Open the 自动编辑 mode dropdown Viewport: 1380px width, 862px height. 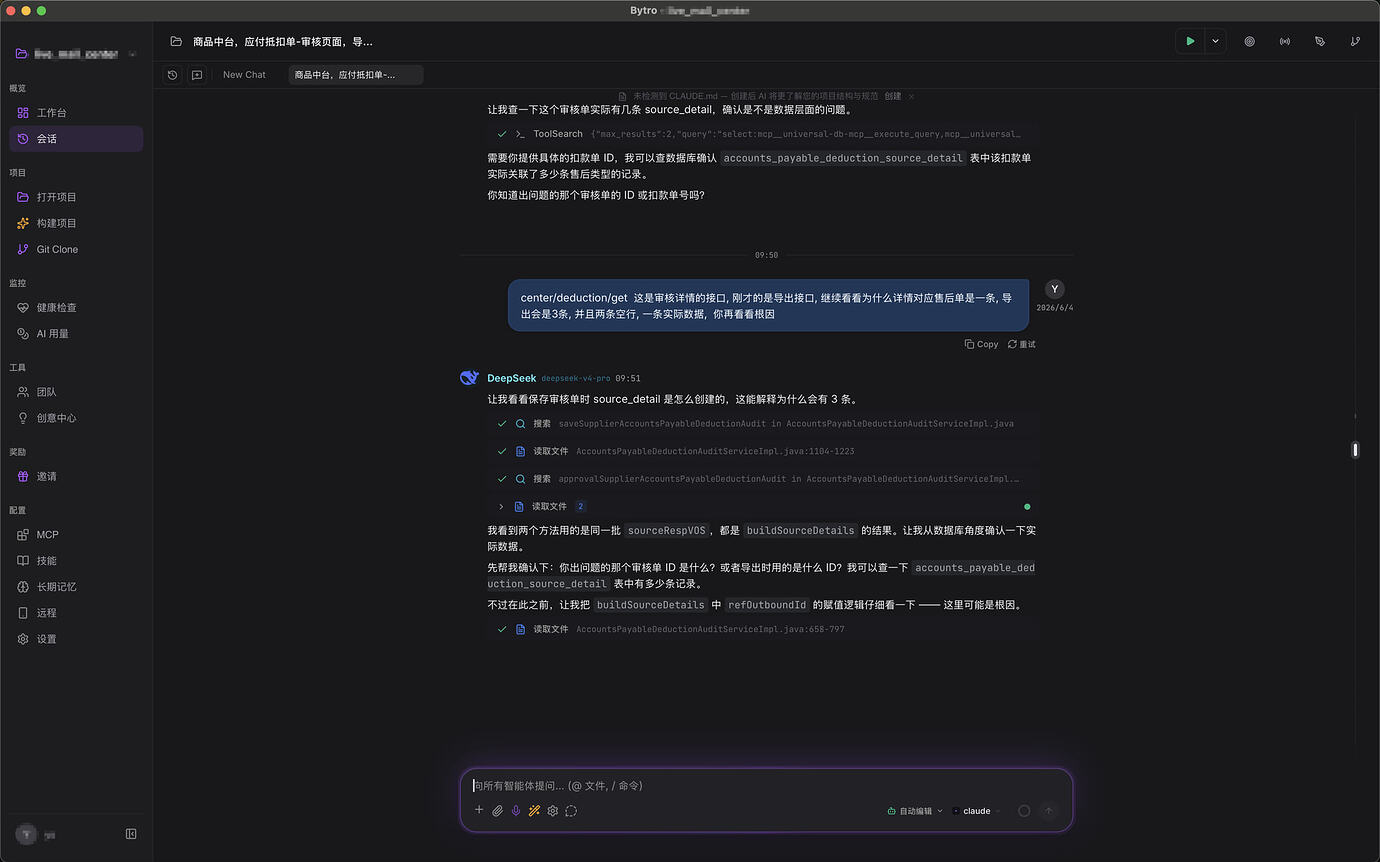(915, 811)
